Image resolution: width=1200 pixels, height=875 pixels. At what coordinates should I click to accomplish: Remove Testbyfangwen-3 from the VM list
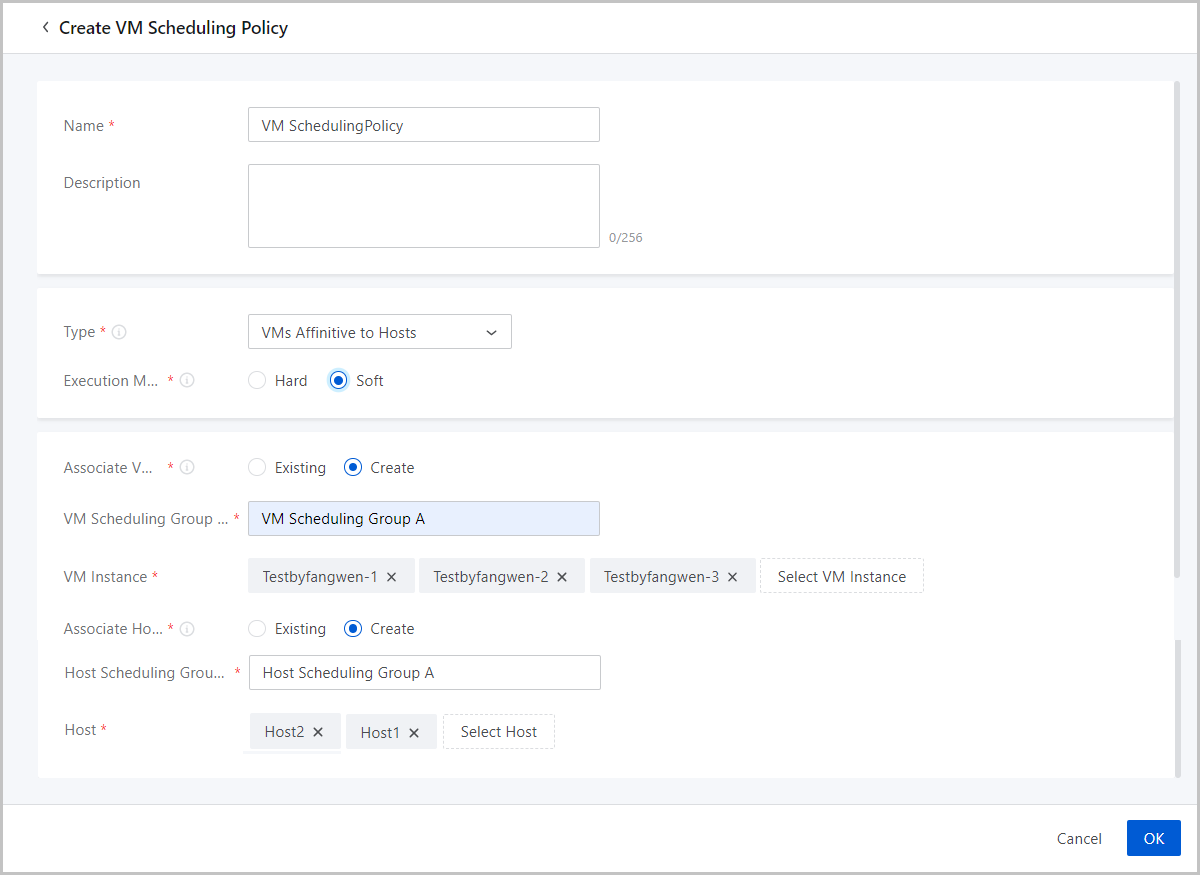733,577
